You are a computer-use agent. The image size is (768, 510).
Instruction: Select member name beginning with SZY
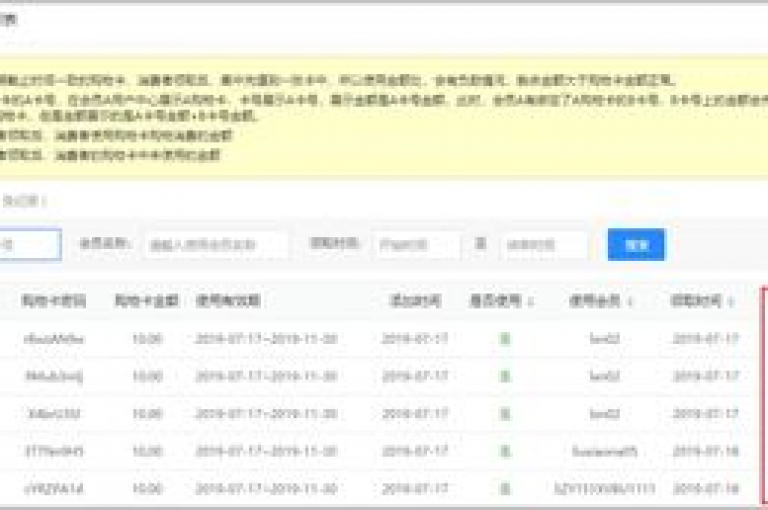604,488
